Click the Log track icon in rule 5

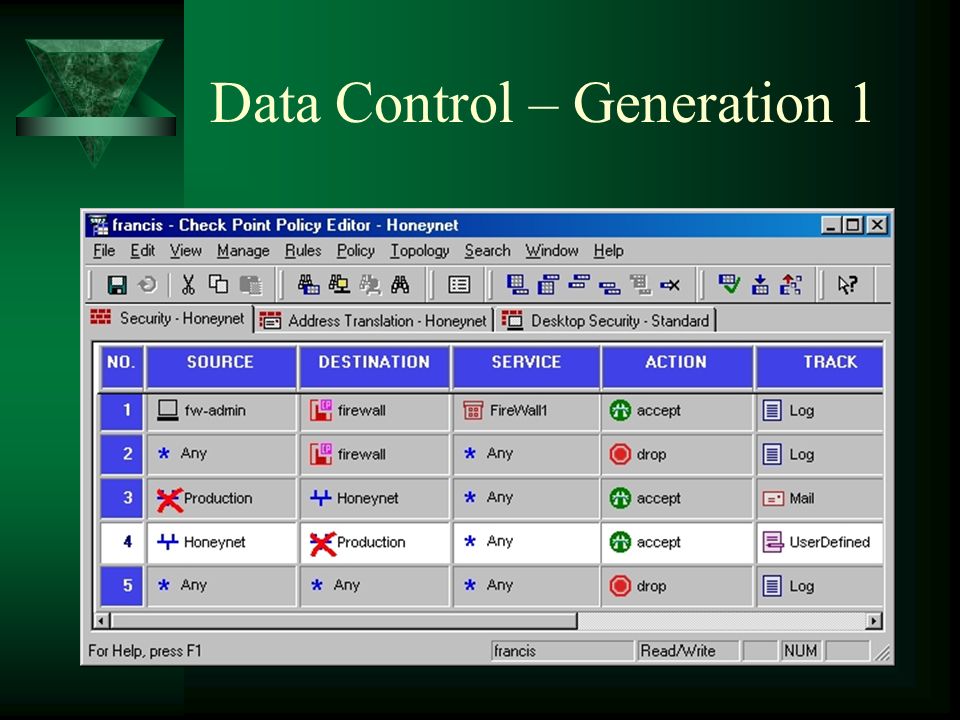(772, 586)
